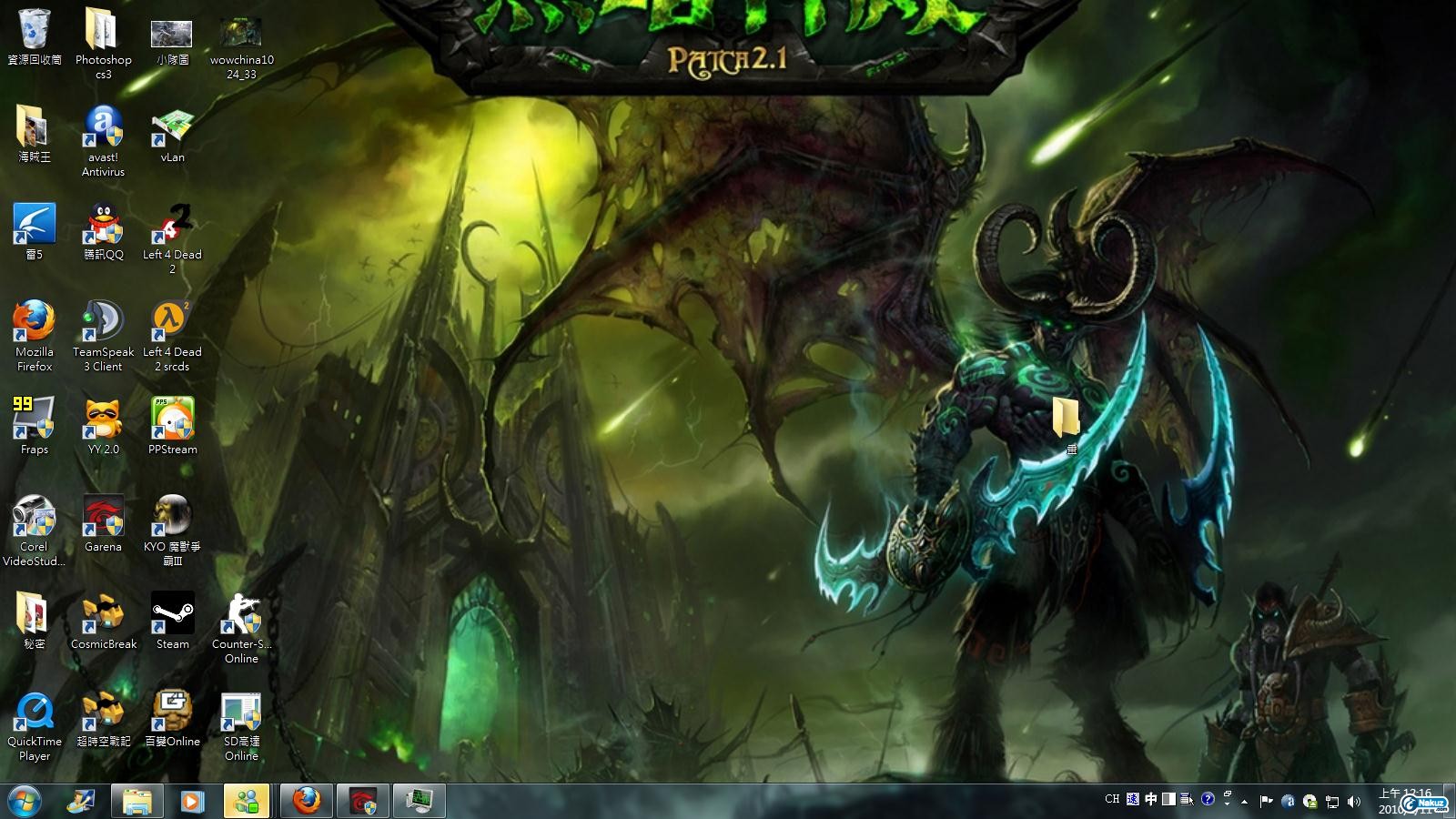The width and height of the screenshot is (1456, 819).
Task: Open the language bar help icon
Action: click(x=1208, y=800)
